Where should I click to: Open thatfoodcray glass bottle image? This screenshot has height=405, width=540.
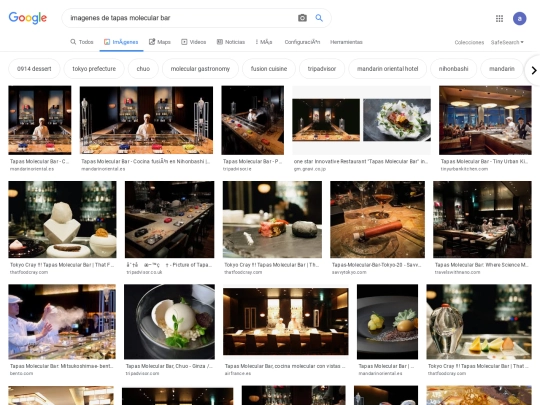[479, 322]
